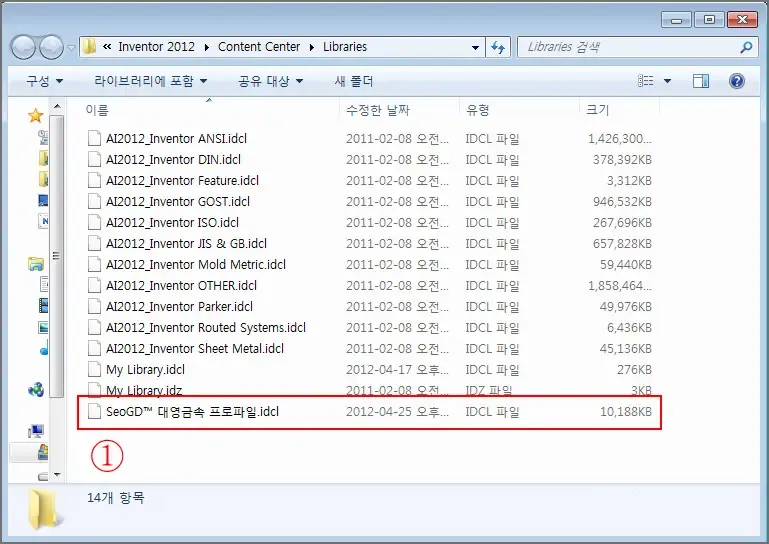Click the Back navigation arrow button
The image size is (769, 544).
(x=23, y=48)
